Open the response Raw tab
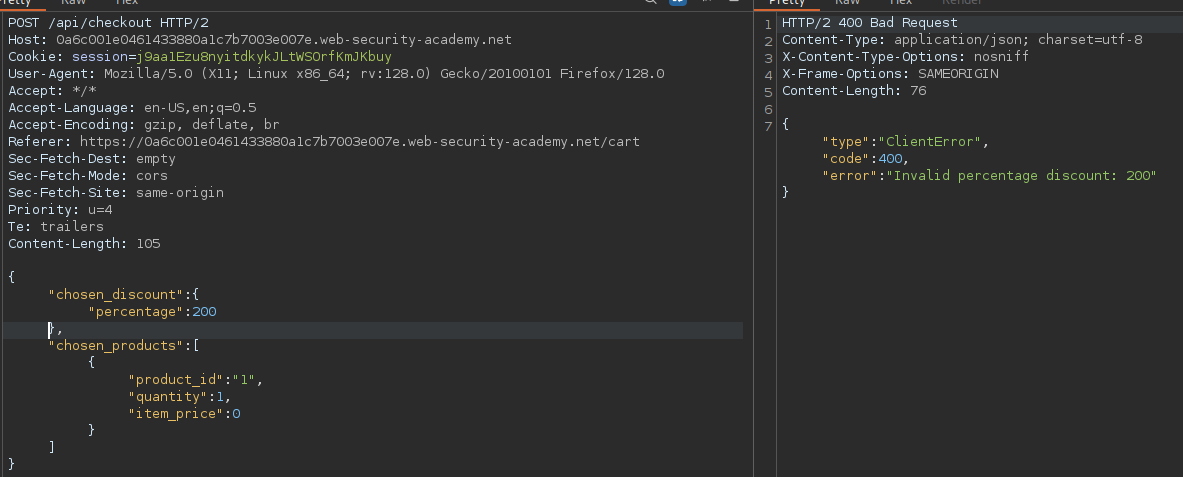Viewport: 1183px width, 477px height. click(x=848, y=3)
